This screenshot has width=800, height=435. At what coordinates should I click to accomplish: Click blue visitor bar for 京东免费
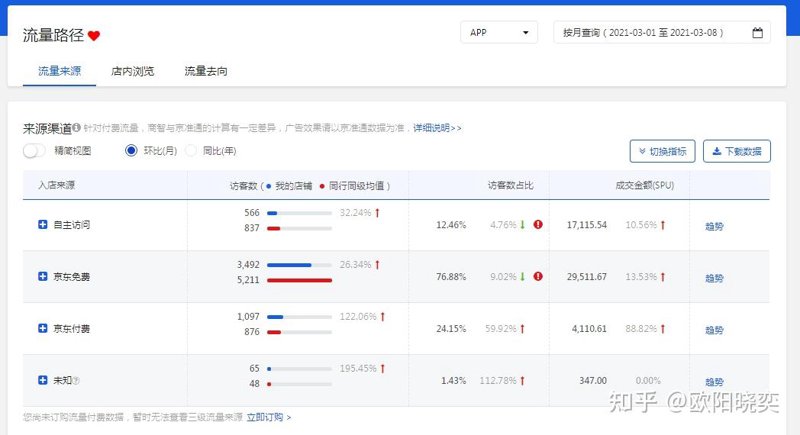[x=289, y=265]
